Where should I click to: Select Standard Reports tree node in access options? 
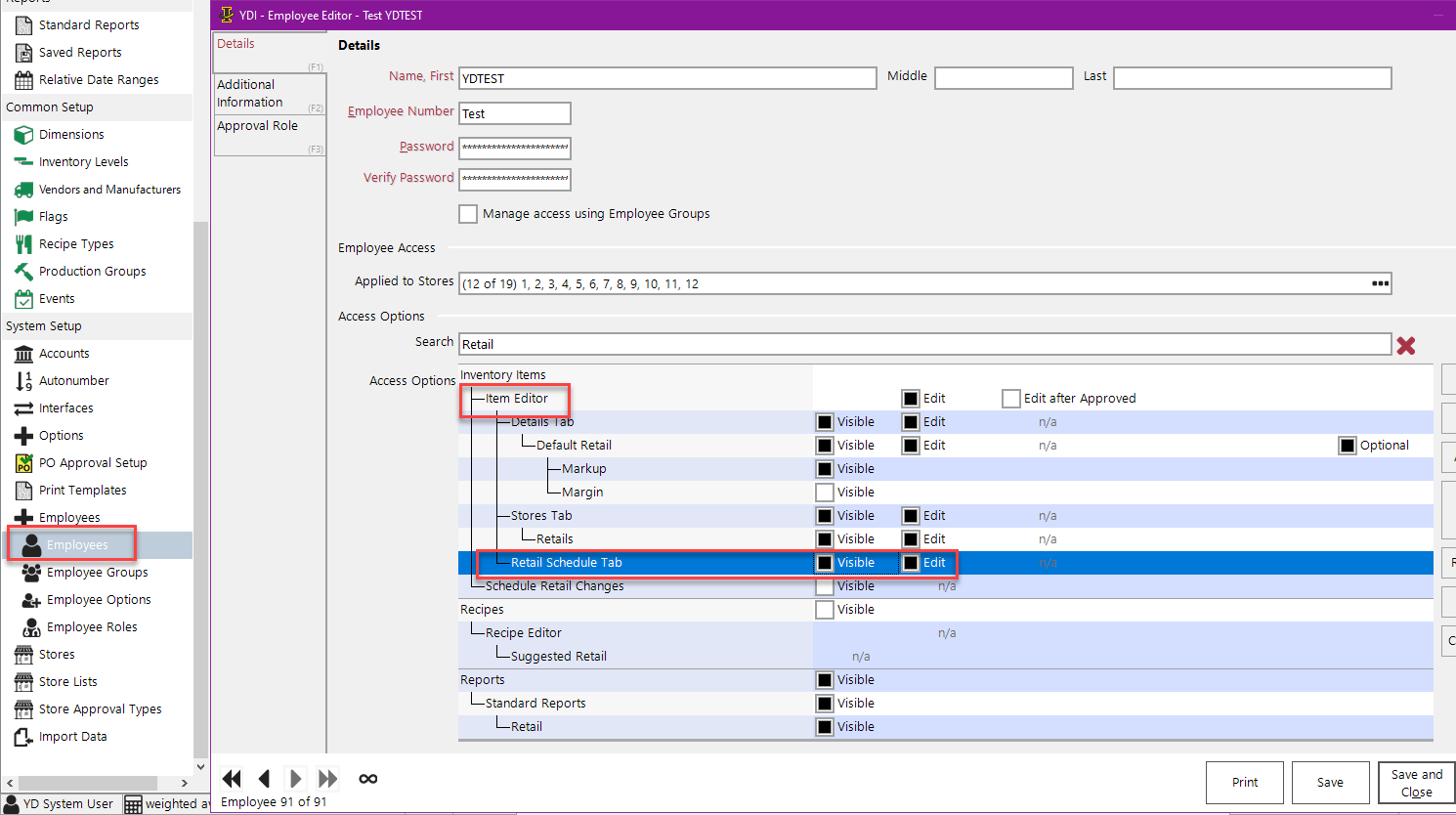[x=535, y=704]
